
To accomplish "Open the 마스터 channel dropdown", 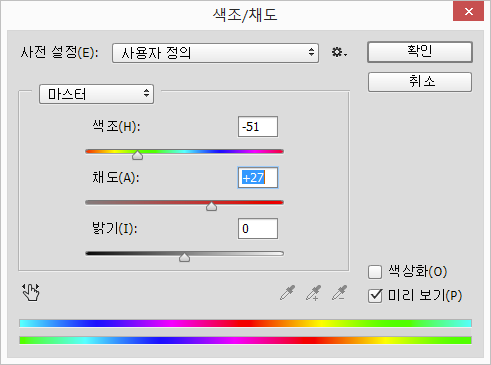I will coord(96,94).
